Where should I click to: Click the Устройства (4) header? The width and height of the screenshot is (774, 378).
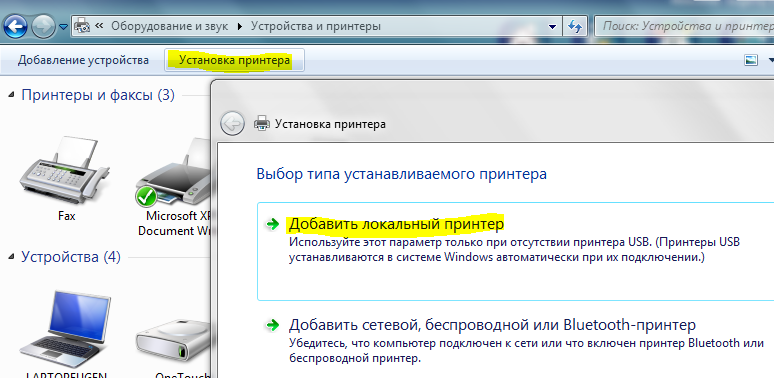point(71,257)
